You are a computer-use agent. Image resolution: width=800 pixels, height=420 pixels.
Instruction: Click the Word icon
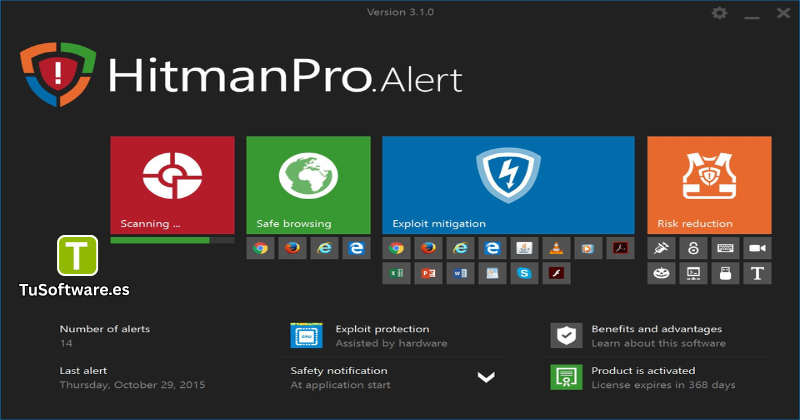[x=460, y=274]
